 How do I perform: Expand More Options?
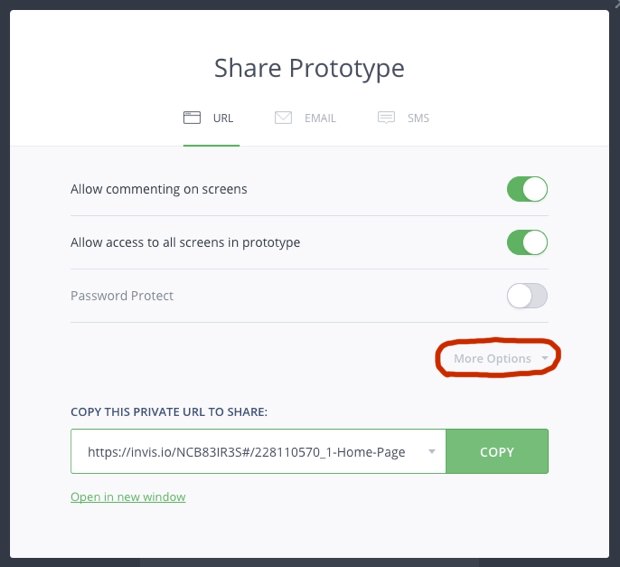tap(492, 358)
